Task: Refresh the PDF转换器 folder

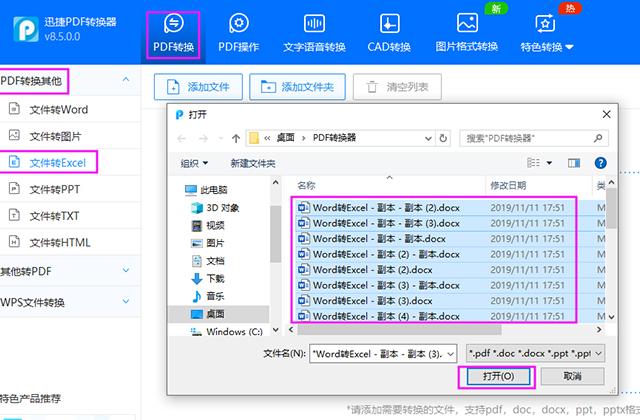Action: point(443,138)
